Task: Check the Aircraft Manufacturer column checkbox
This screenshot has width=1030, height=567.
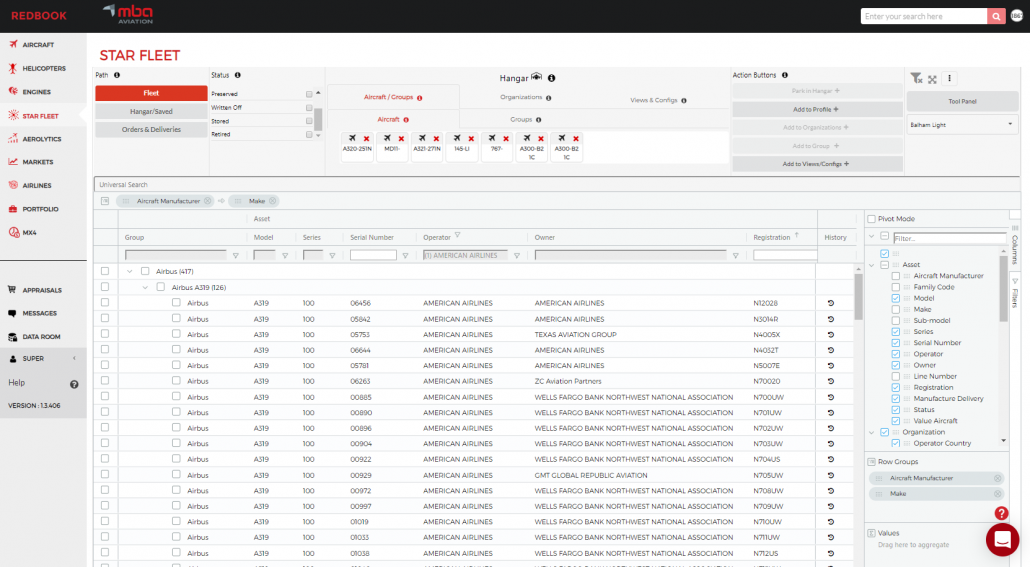Action: (895, 276)
